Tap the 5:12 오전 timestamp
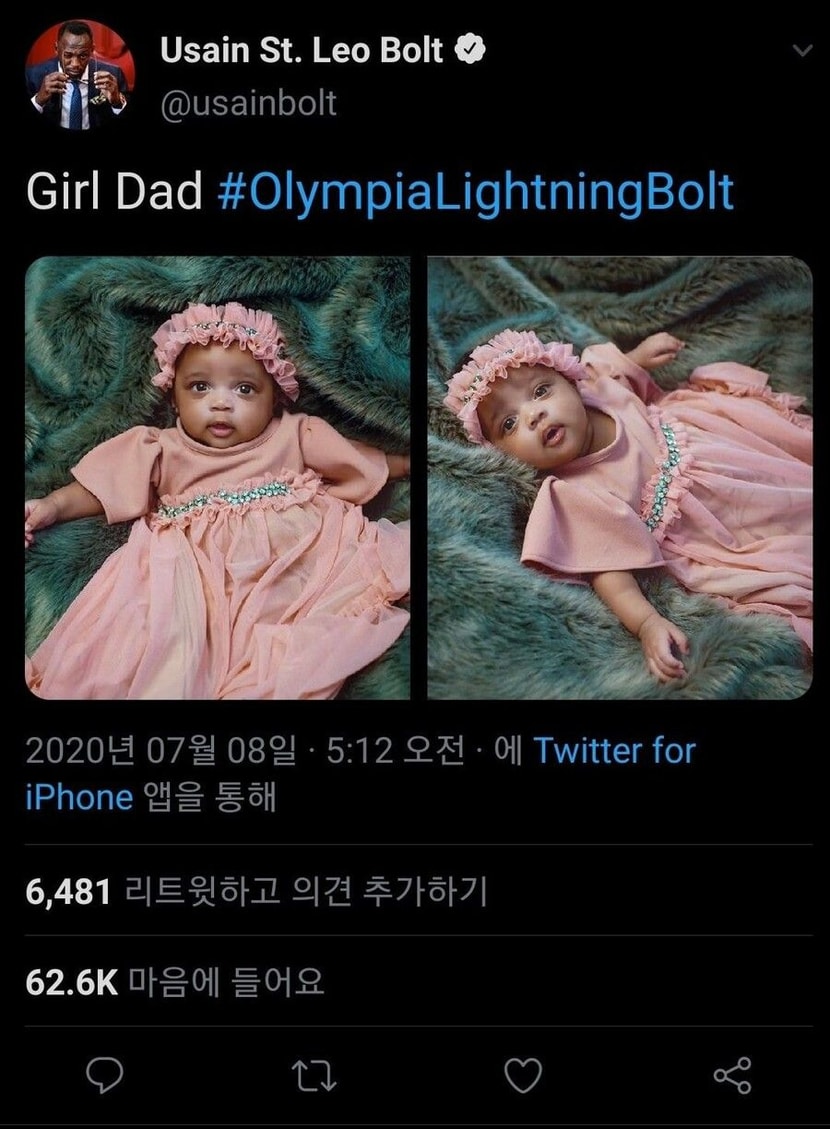Screen dimensions: 830x1129 click(395, 751)
